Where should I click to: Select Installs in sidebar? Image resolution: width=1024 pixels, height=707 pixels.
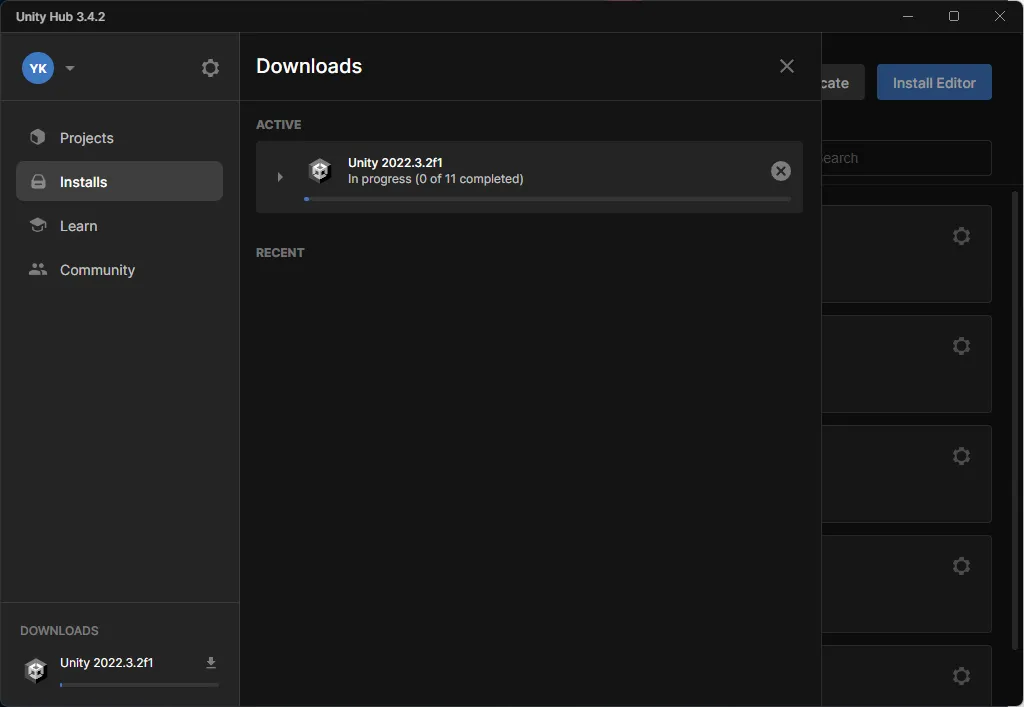pyautogui.click(x=120, y=181)
